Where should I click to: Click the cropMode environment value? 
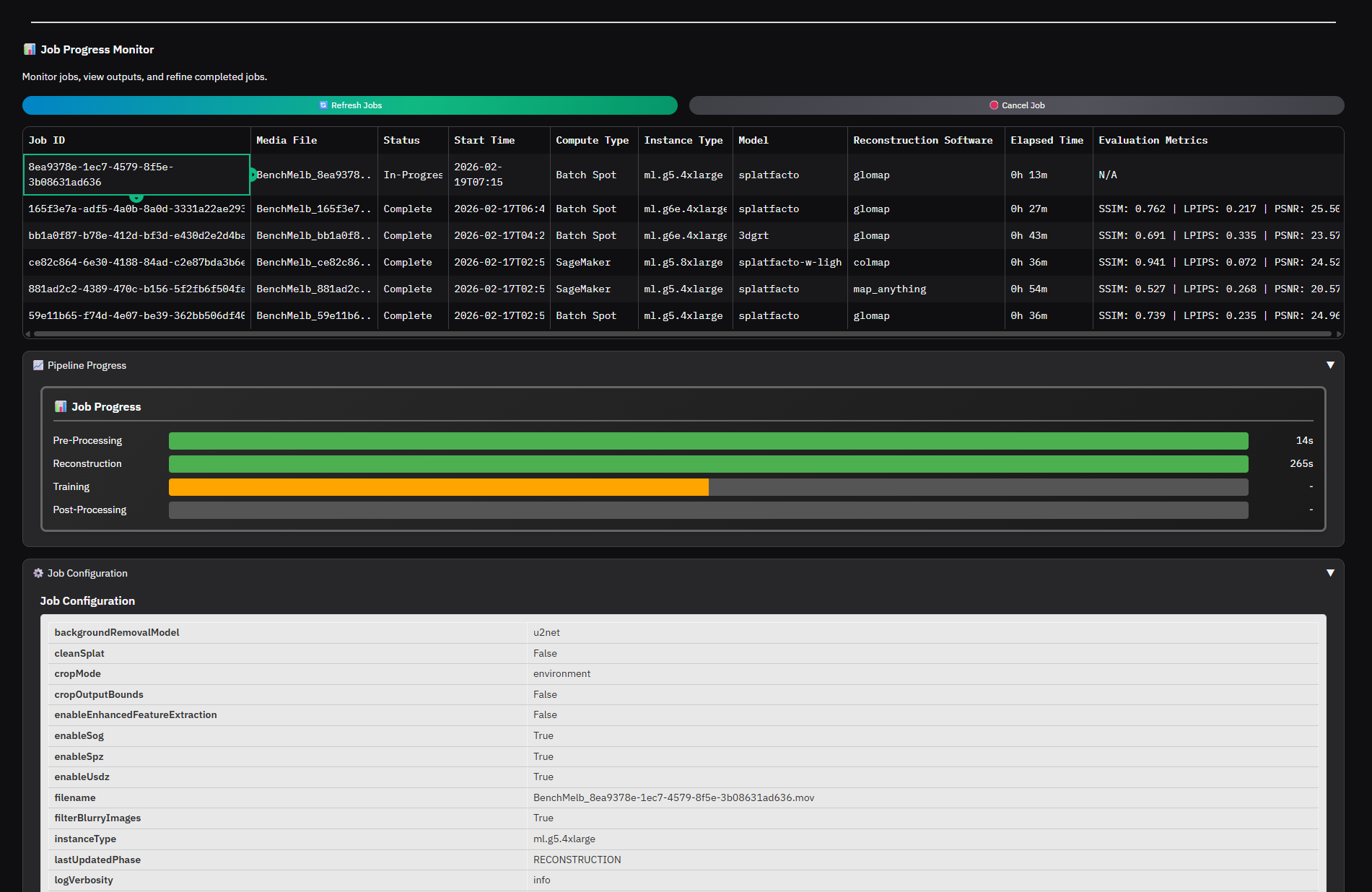[562, 674]
